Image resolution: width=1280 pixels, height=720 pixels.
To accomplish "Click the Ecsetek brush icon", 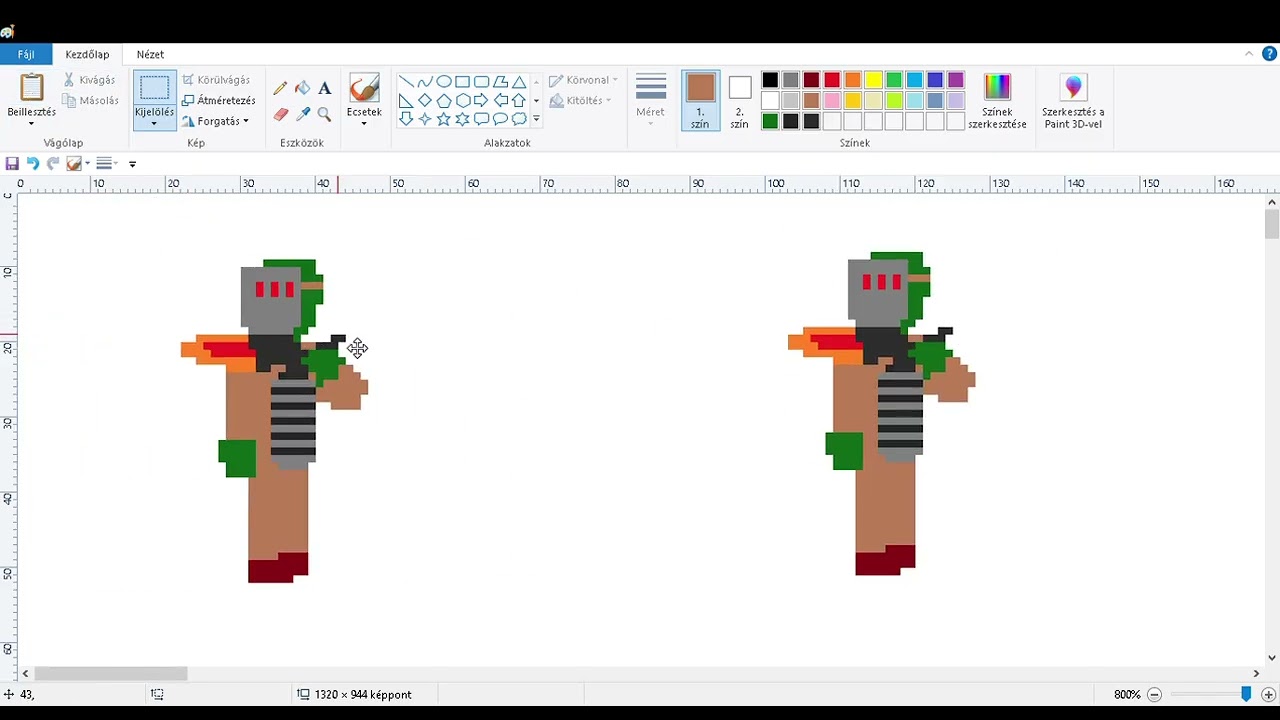I will pyautogui.click(x=364, y=88).
